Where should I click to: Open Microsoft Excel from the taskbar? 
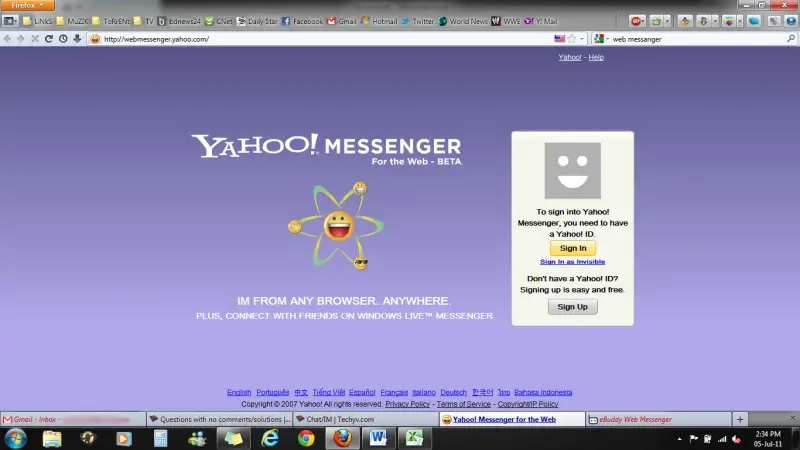pos(414,438)
